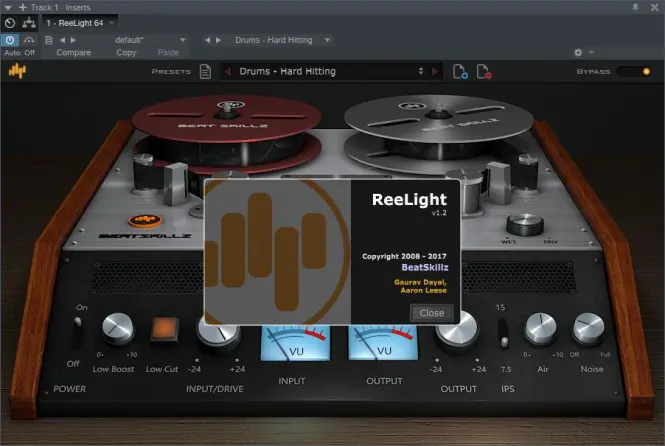The height and width of the screenshot is (446, 665).
Task: Go to next preset with red right arrow
Action: pyautogui.click(x=435, y=72)
